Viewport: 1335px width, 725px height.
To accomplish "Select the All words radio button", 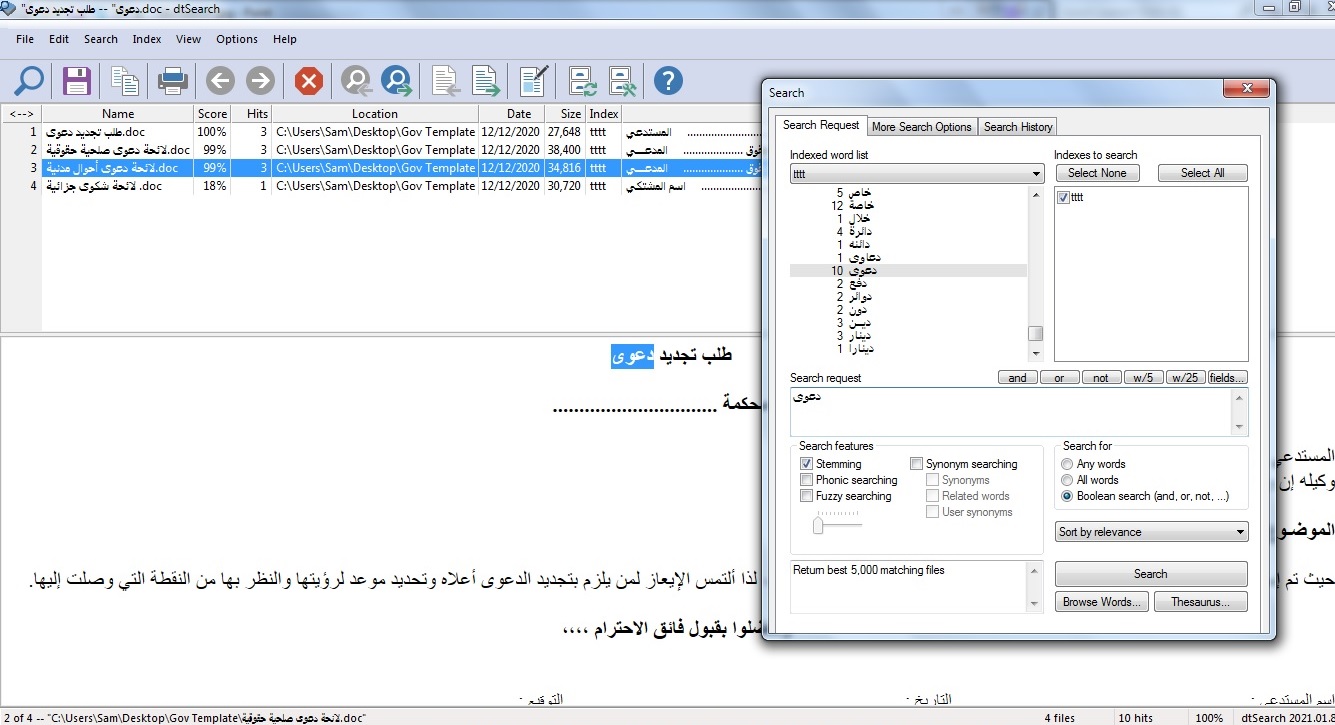I will coord(1067,480).
